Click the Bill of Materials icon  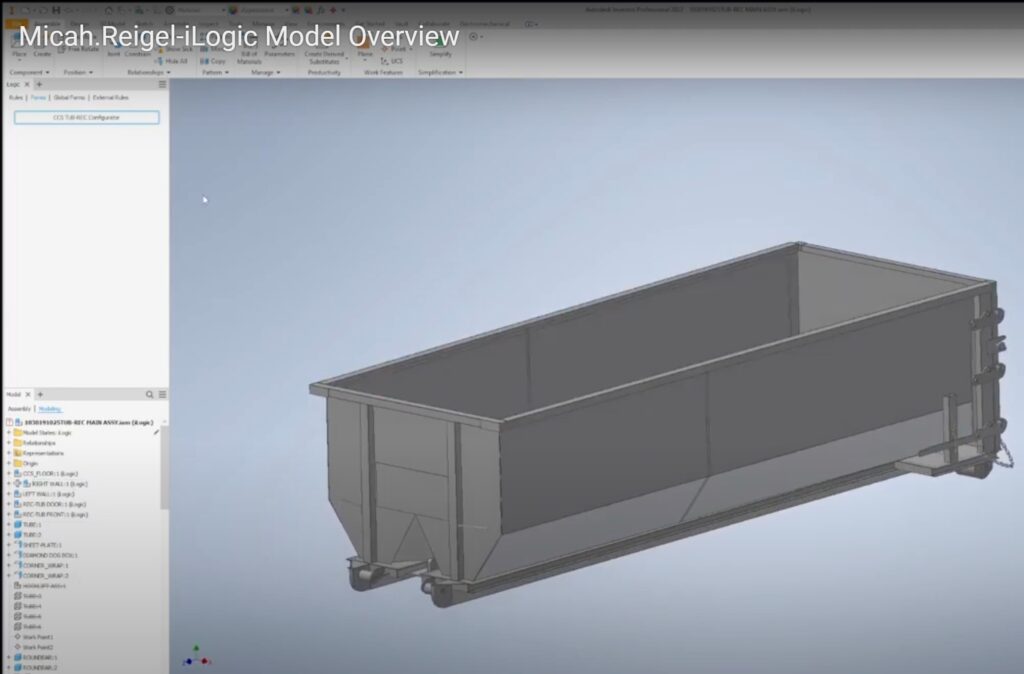point(249,56)
